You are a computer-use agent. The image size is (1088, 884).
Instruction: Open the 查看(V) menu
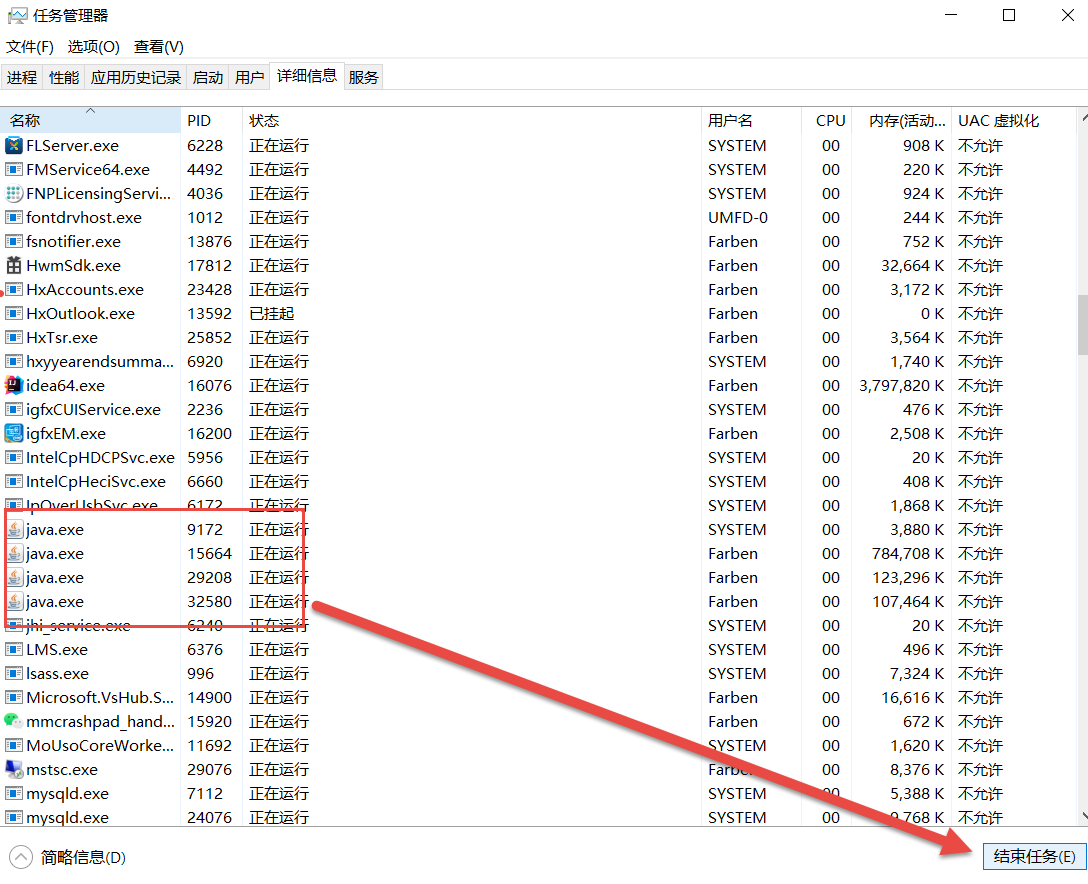coord(159,47)
